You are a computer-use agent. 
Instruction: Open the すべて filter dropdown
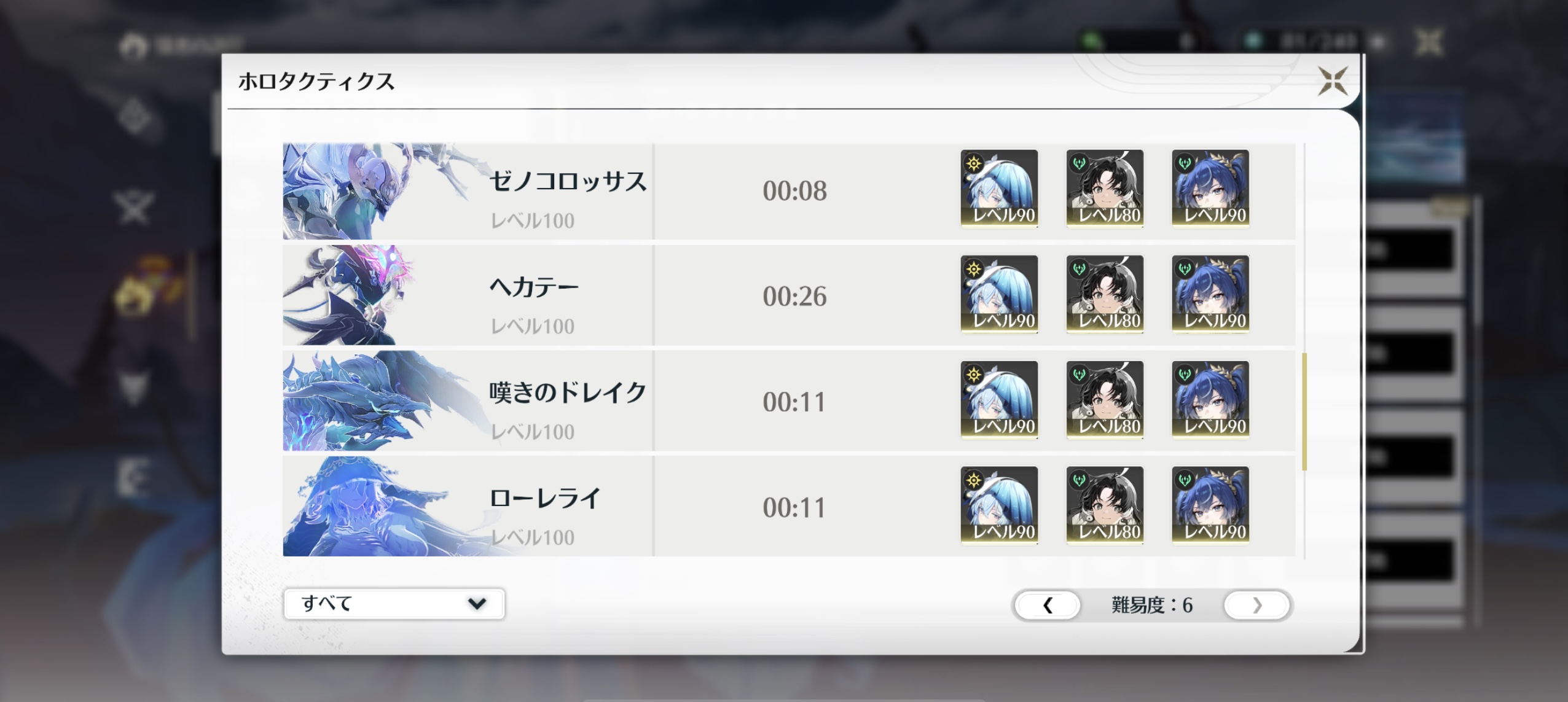coord(394,604)
